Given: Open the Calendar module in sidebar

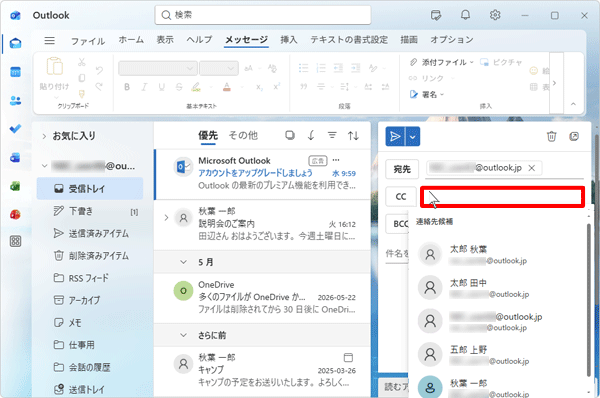Looking at the screenshot, I should [16, 72].
